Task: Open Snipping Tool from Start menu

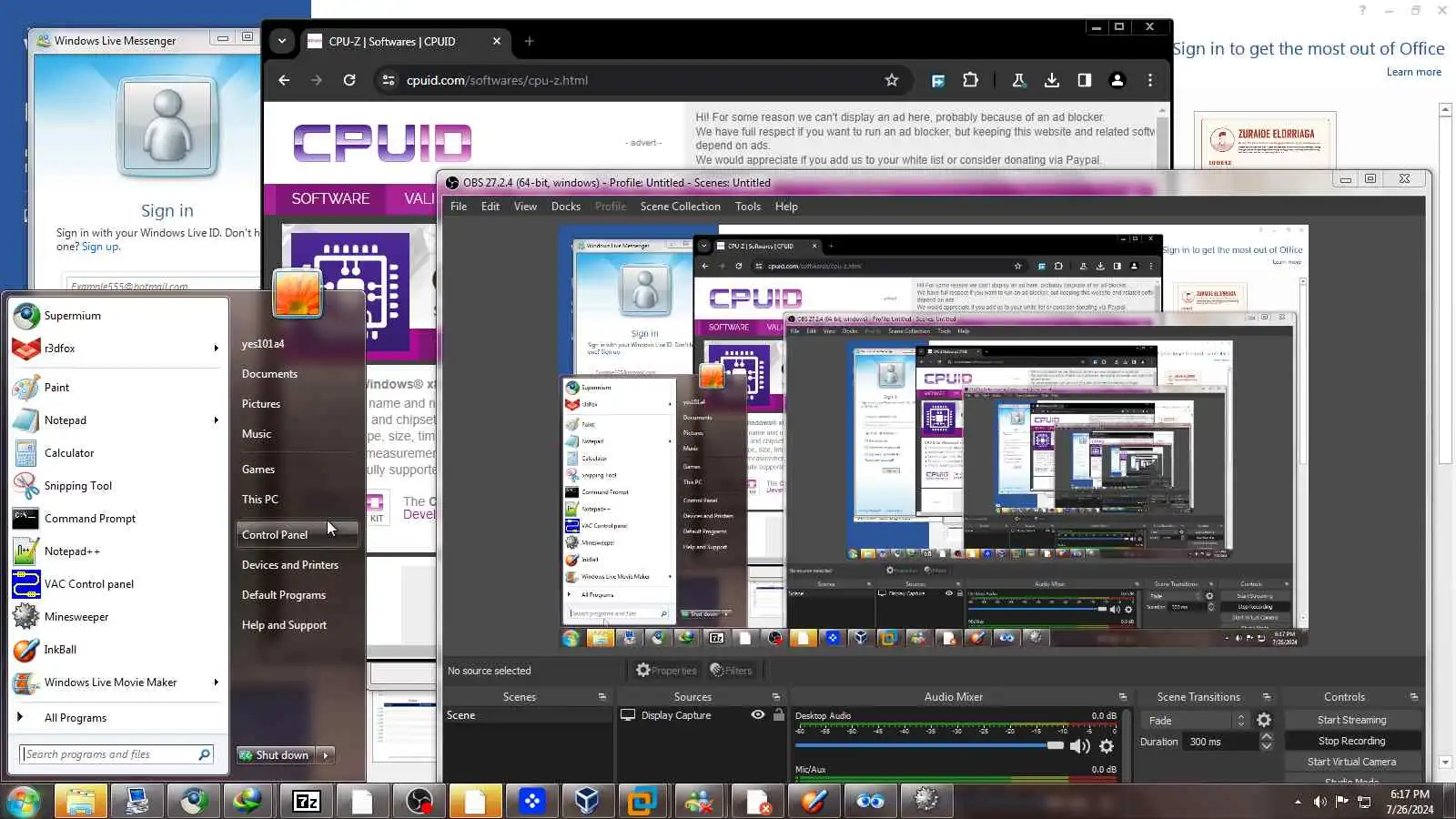Action: (116, 486)
